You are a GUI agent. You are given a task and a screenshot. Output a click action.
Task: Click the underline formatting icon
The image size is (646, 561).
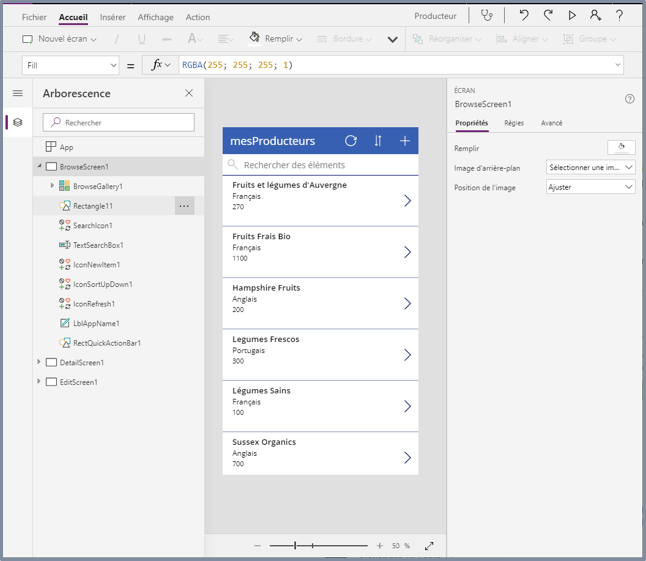pyautogui.click(x=142, y=39)
